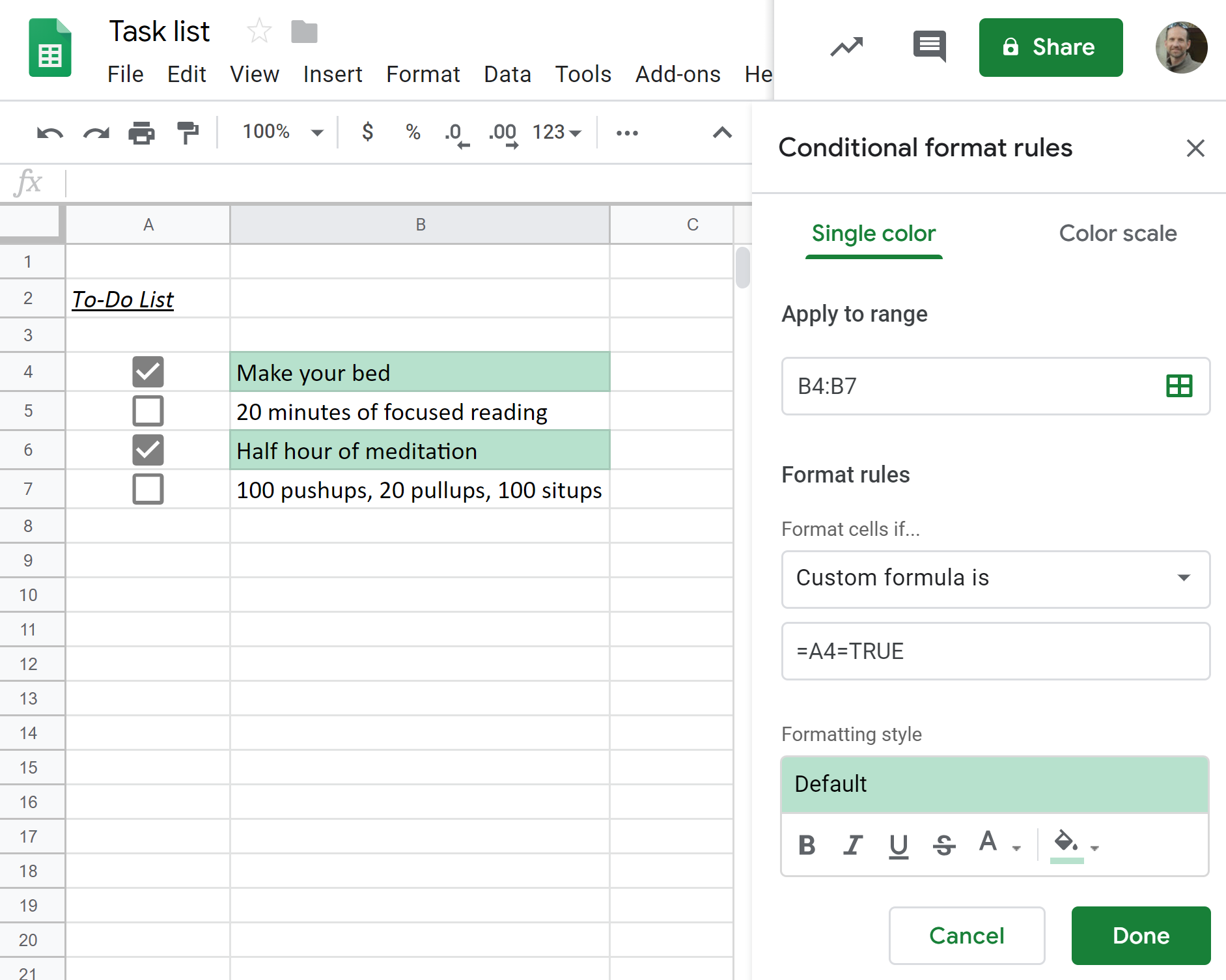Open the 123 number format dropdown
The height and width of the screenshot is (980, 1226).
point(557,132)
